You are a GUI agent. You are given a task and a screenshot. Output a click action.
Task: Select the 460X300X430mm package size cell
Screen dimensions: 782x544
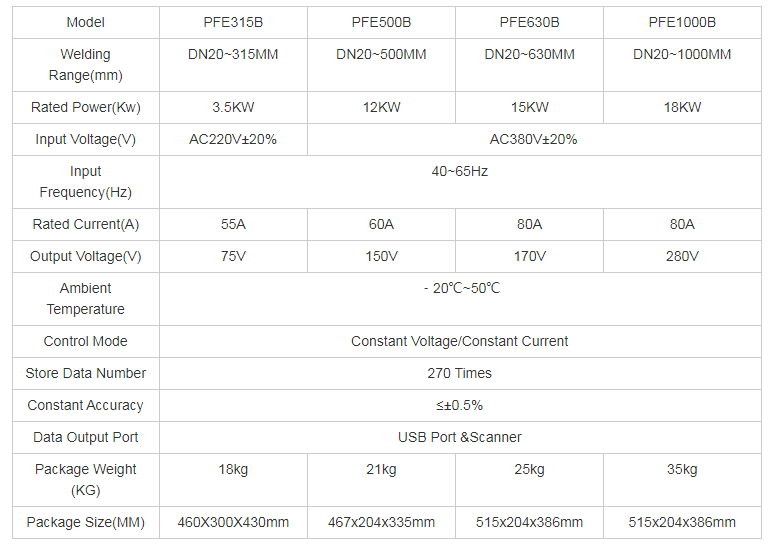[233, 522]
